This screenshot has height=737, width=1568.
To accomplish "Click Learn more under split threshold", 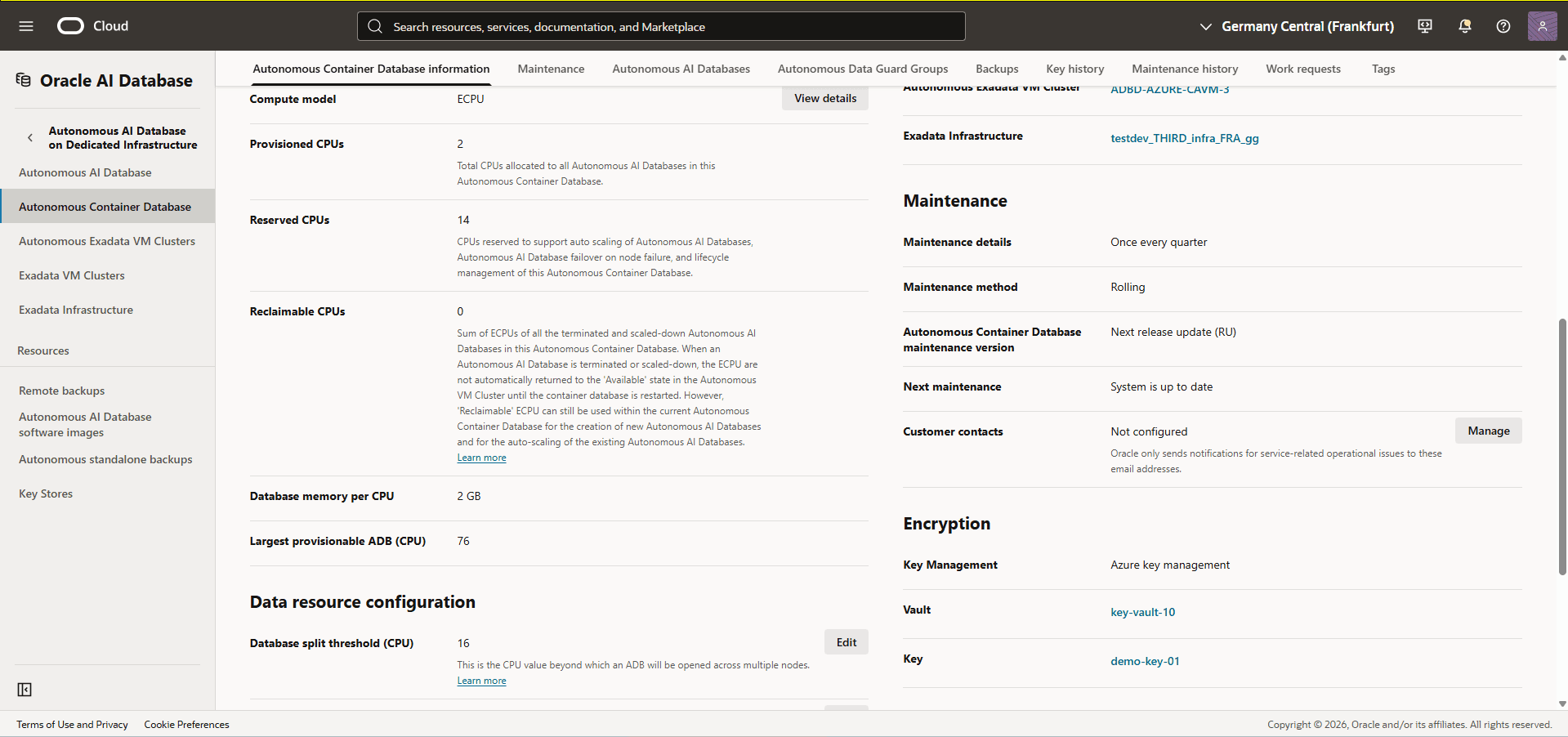I will [481, 681].
